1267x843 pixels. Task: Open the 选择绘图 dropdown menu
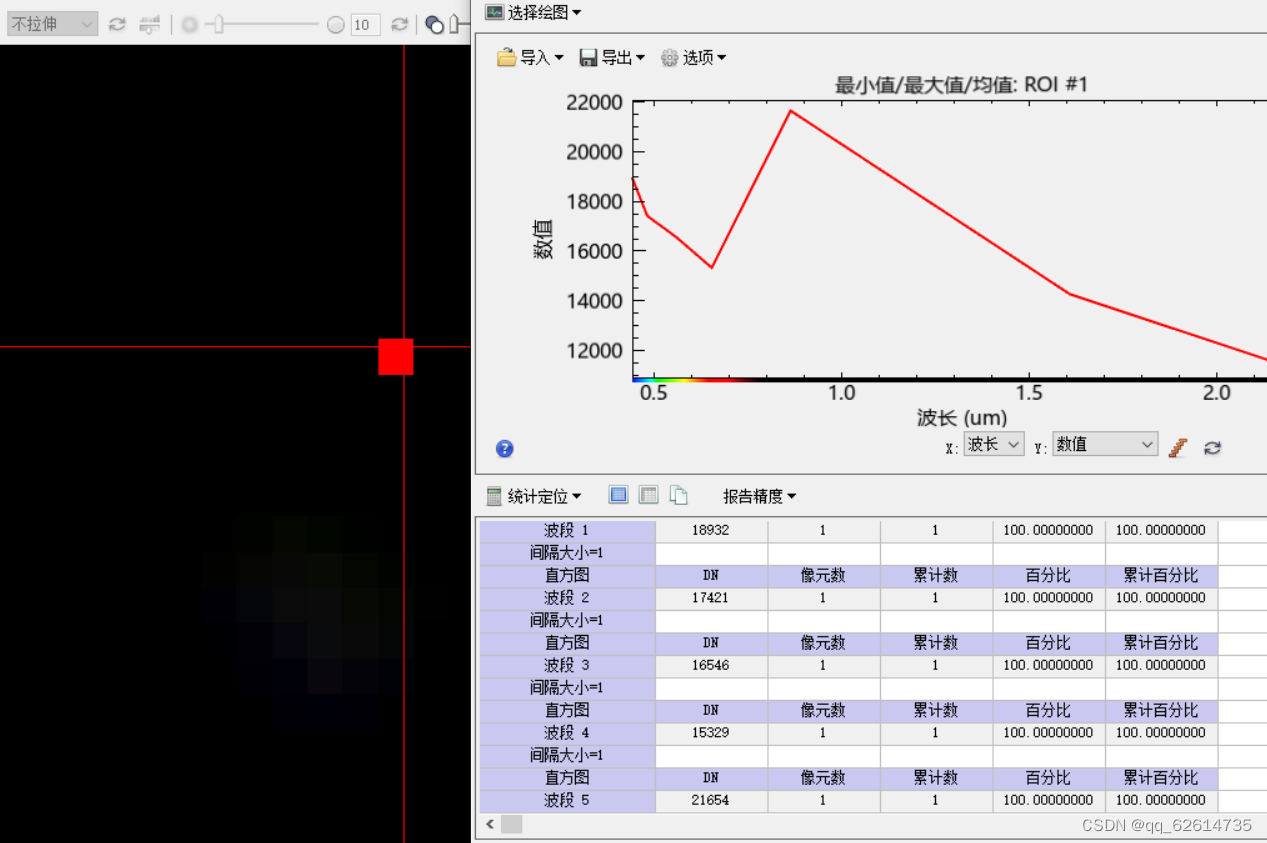point(544,12)
